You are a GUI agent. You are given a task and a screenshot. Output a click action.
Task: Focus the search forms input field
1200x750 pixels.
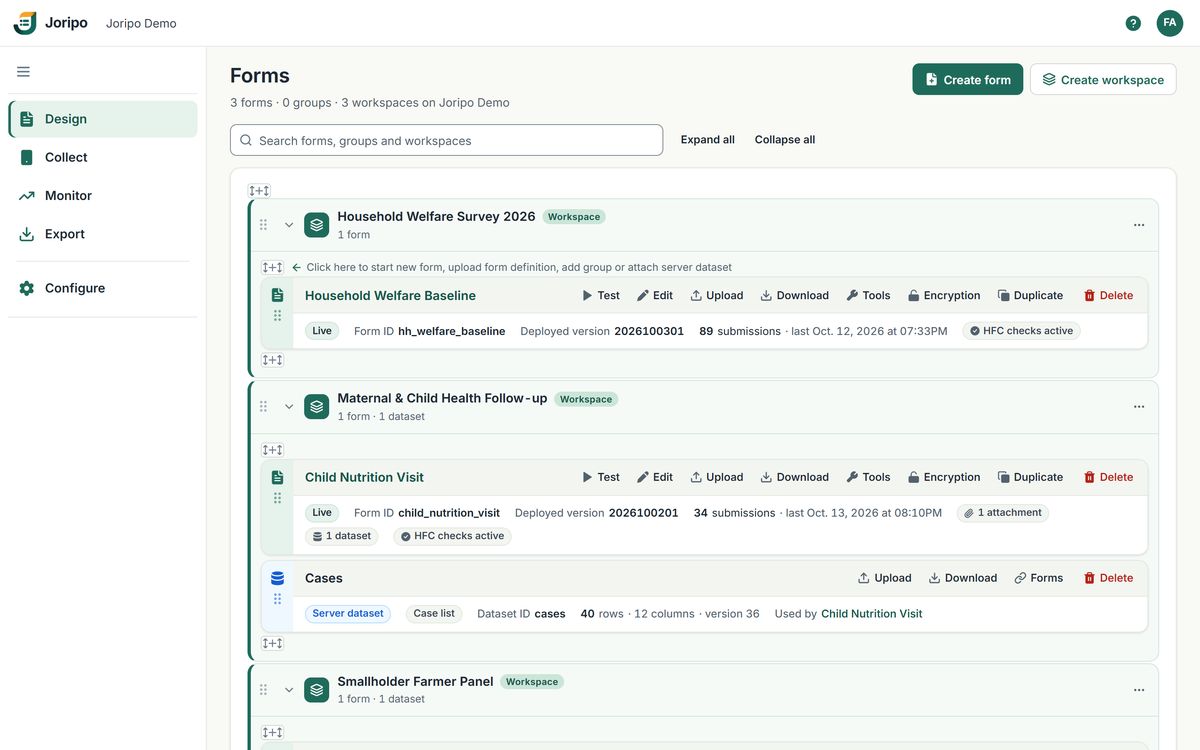click(x=446, y=140)
